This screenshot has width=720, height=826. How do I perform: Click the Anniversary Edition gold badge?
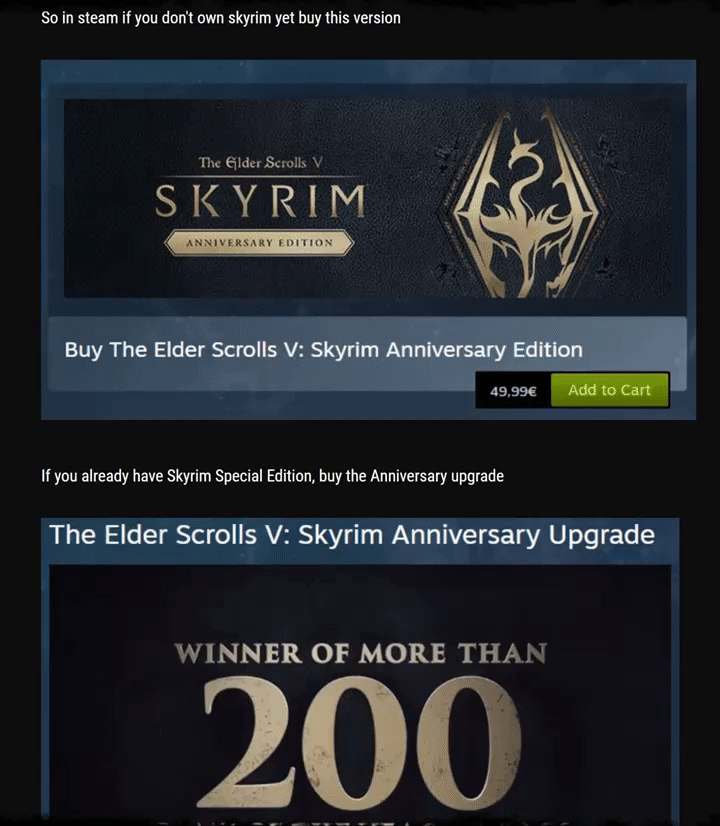pyautogui.click(x=259, y=243)
